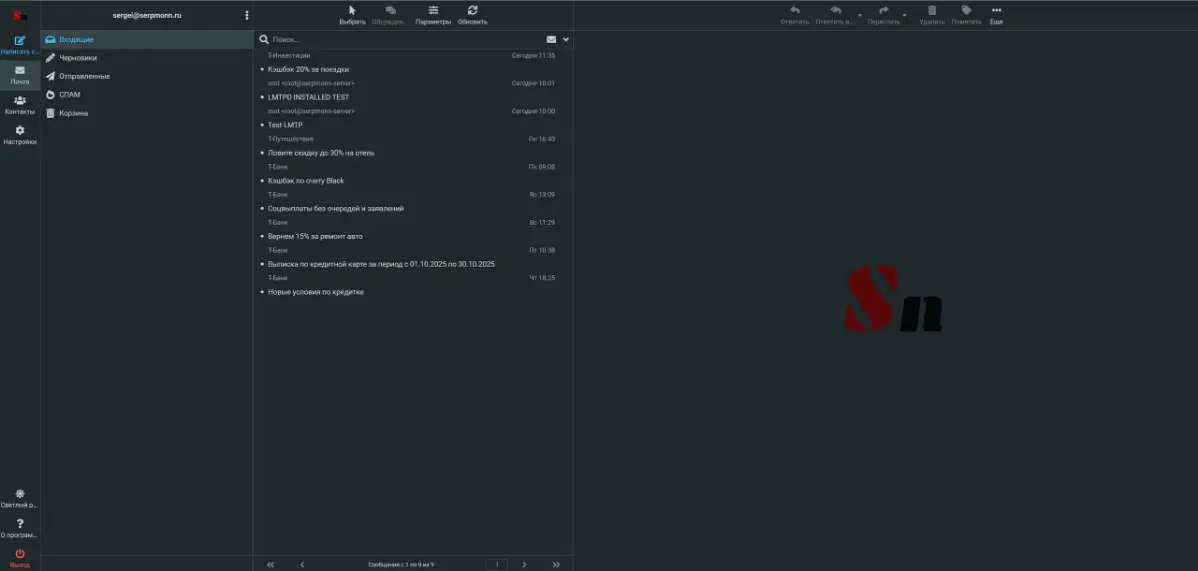
Task: Select the Черновики folder
Action: click(78, 58)
